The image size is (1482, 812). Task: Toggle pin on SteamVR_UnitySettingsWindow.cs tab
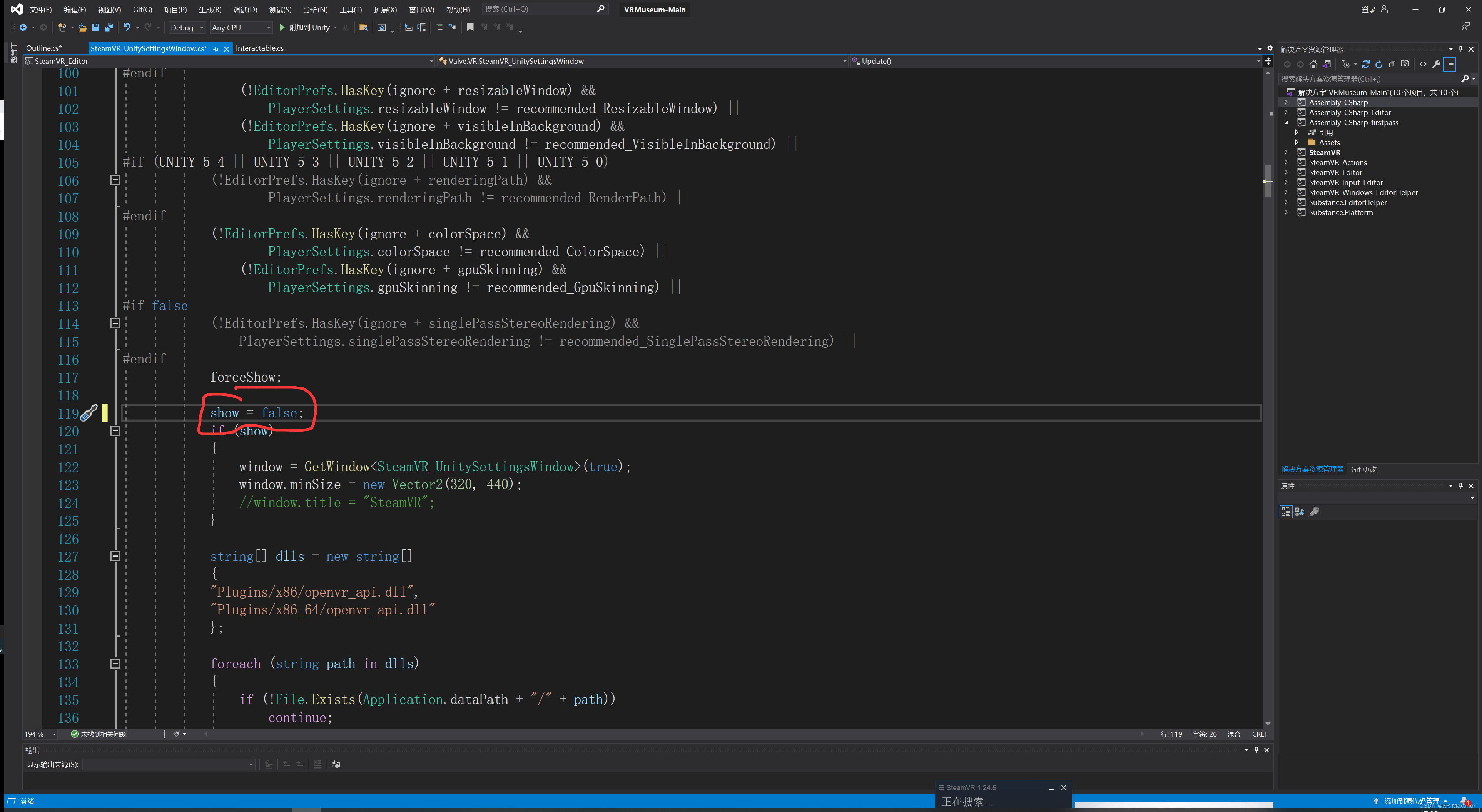tap(216, 49)
